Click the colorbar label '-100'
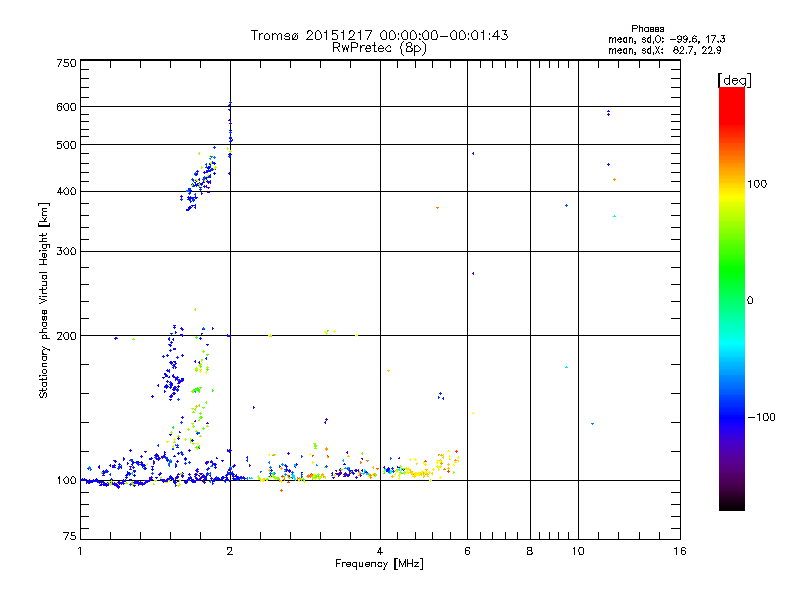The height and width of the screenshot is (600, 800). (761, 417)
